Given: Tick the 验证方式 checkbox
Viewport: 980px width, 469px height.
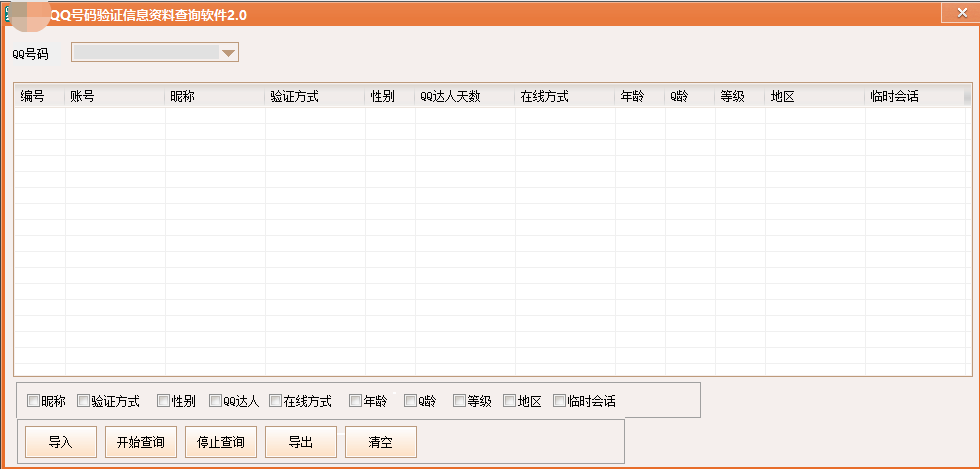Looking at the screenshot, I should point(83,401).
